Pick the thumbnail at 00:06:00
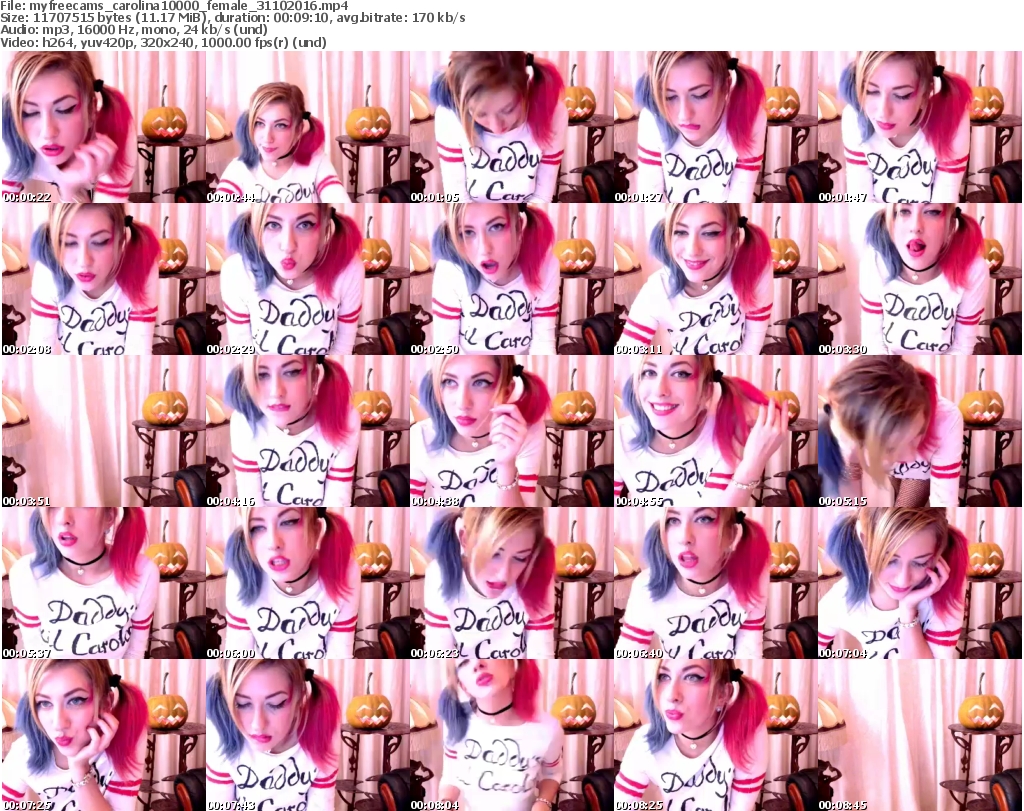1024x811 pixels. [x=307, y=583]
